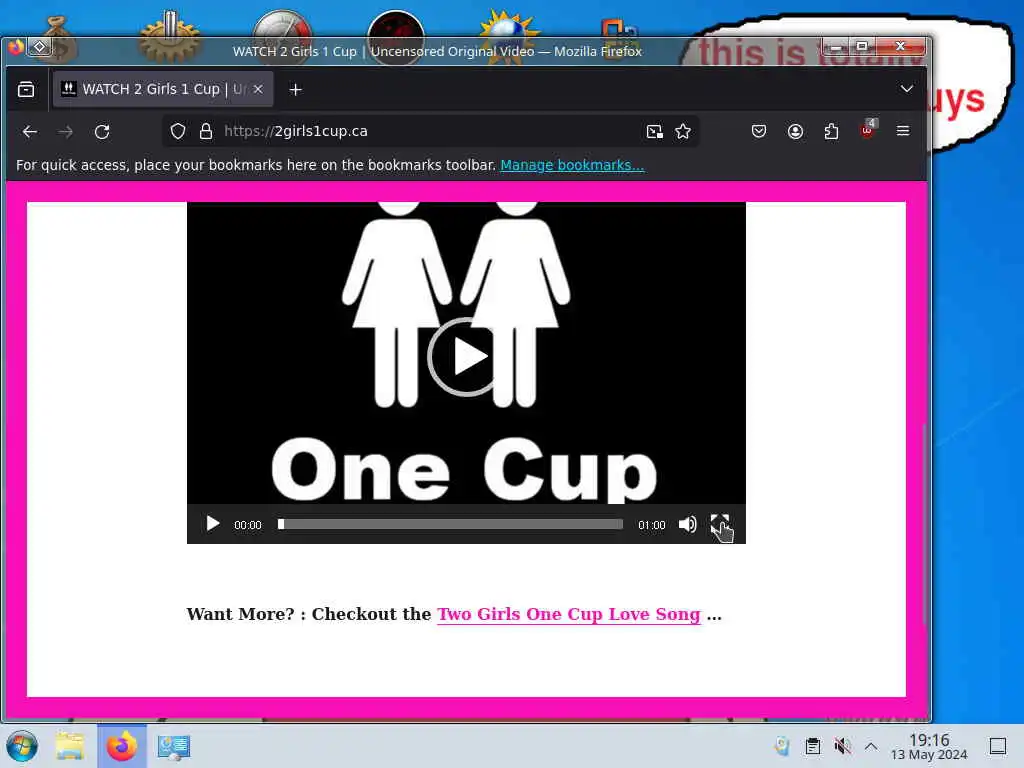Show site security padlock info
The width and height of the screenshot is (1024, 768).
point(206,131)
